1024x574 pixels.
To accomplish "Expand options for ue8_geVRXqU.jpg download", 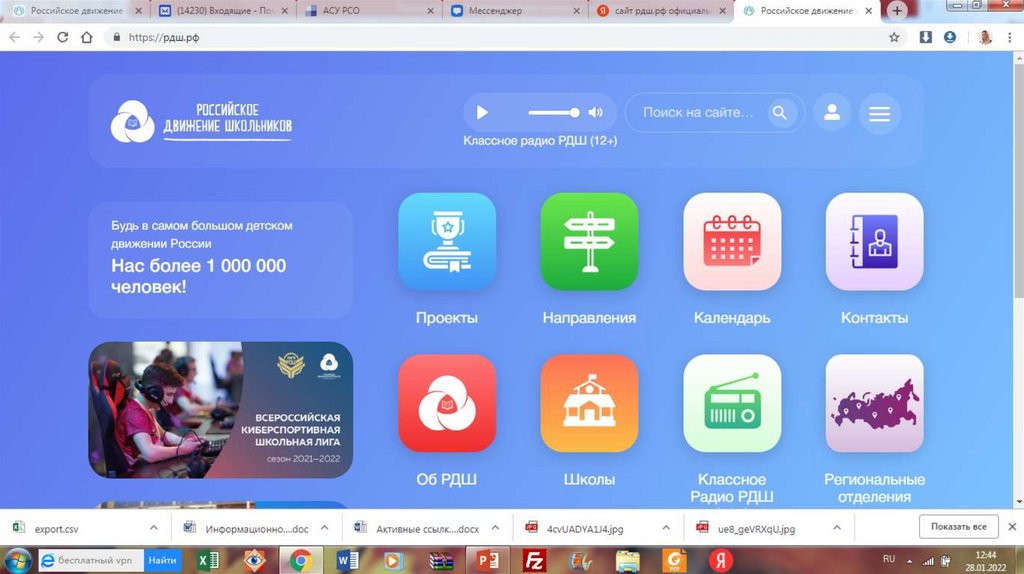I will point(837,528).
